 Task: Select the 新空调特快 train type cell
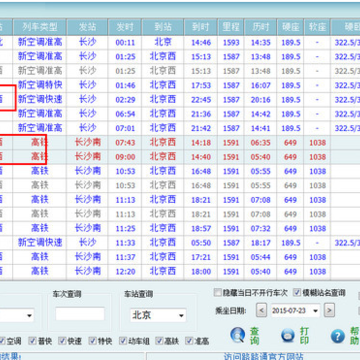[x=40, y=85]
